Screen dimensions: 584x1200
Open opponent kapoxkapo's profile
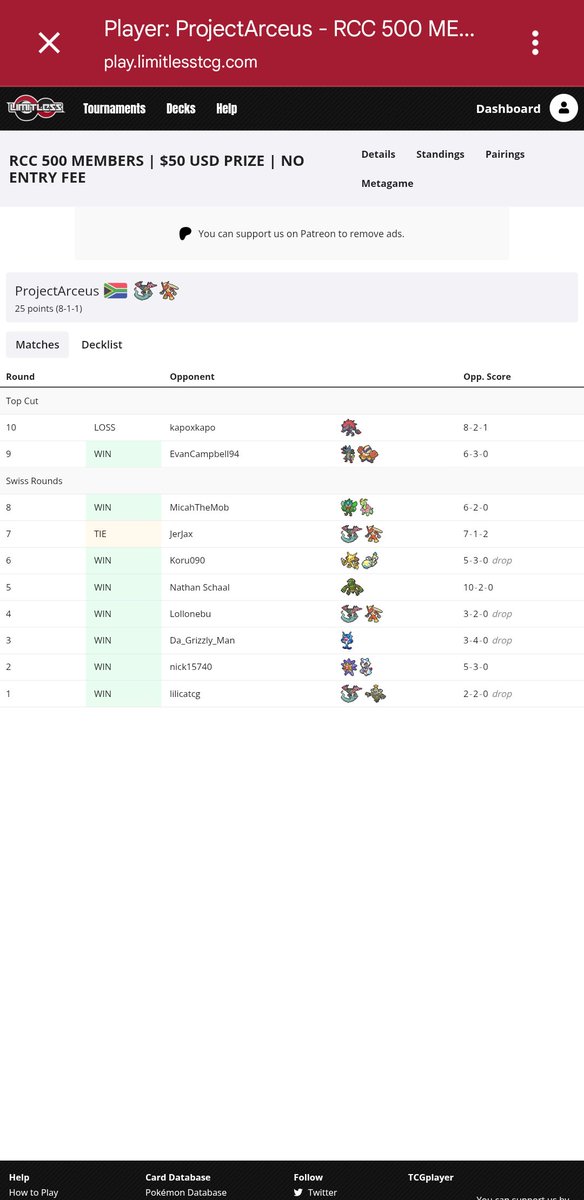coord(193,427)
